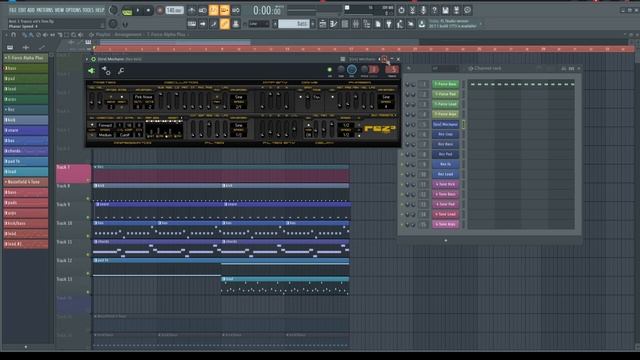
Task: Select the 'snare' pattern in picker
Action: pyautogui.click(x=26, y=130)
